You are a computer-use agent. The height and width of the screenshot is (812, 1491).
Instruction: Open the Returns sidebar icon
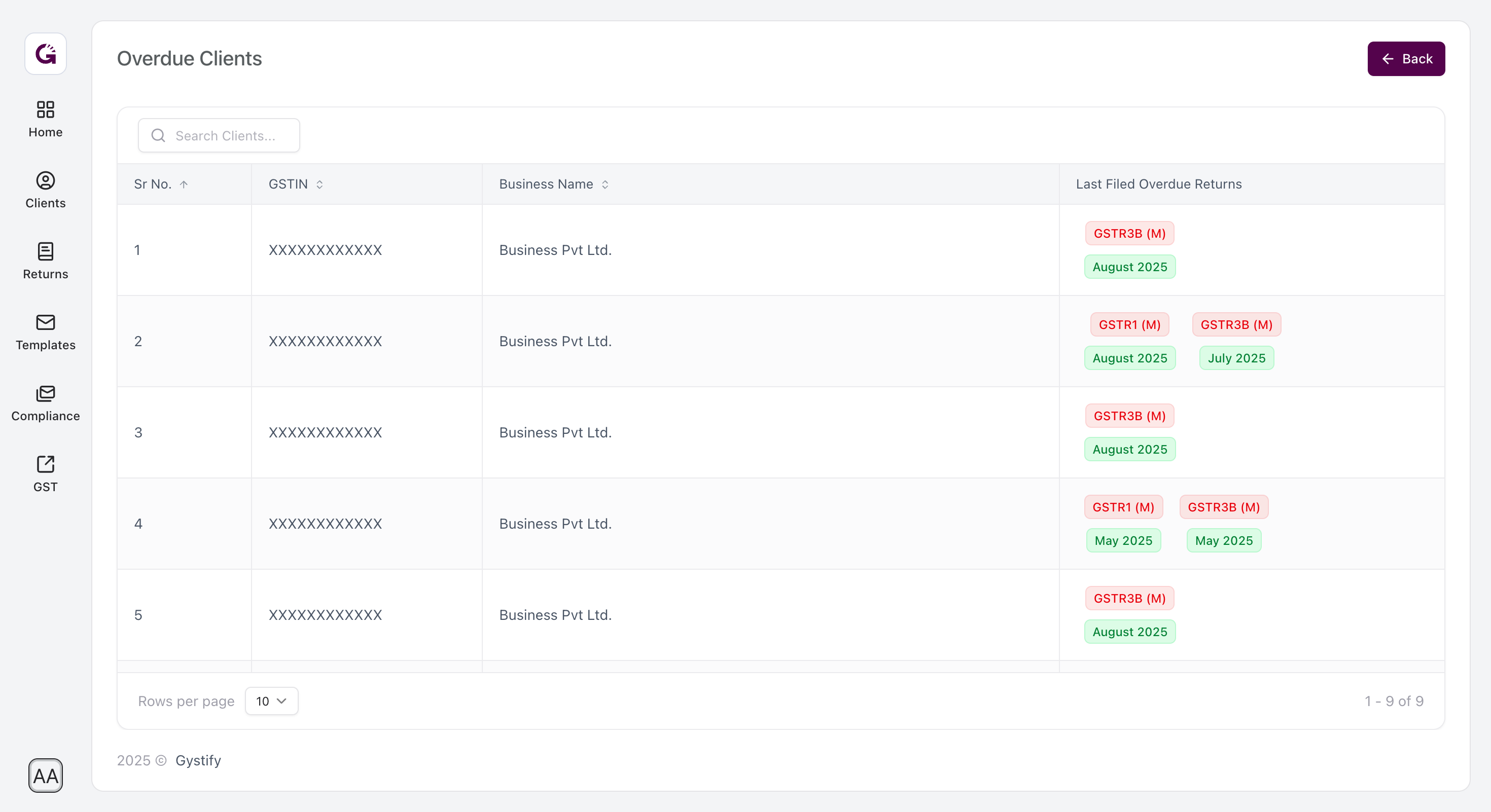click(45, 251)
